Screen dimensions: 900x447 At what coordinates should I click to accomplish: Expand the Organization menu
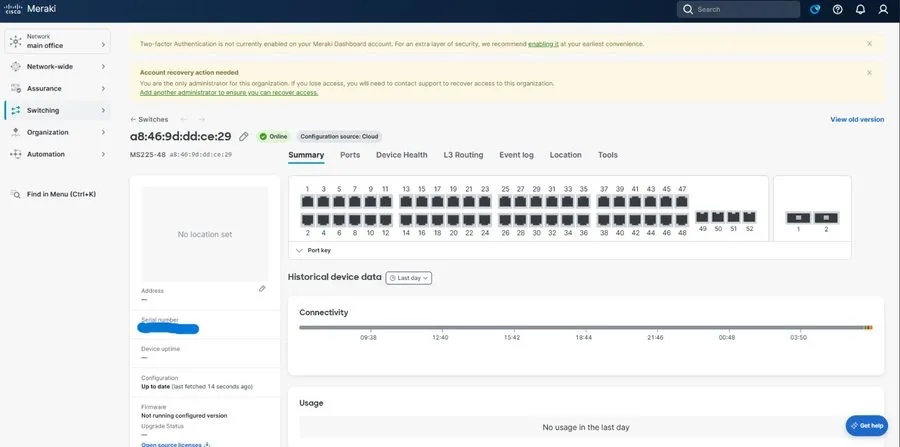click(57, 133)
